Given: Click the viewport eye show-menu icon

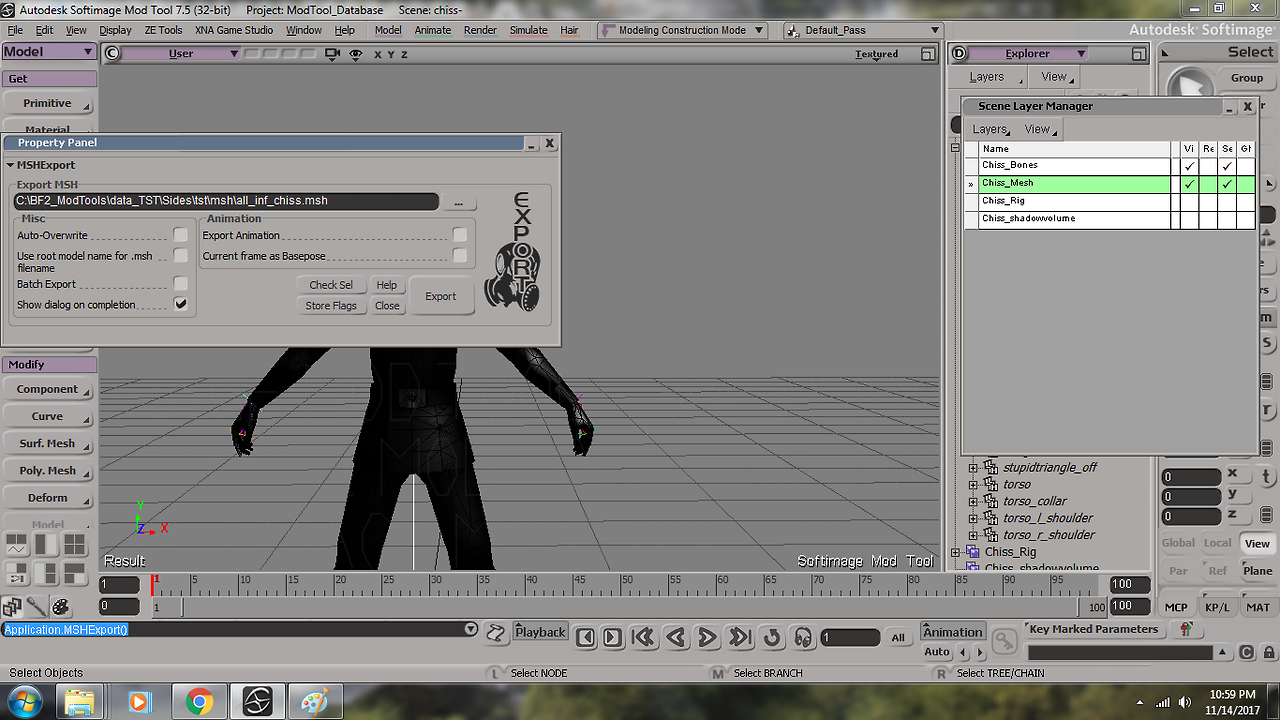Looking at the screenshot, I should pyautogui.click(x=355, y=54).
